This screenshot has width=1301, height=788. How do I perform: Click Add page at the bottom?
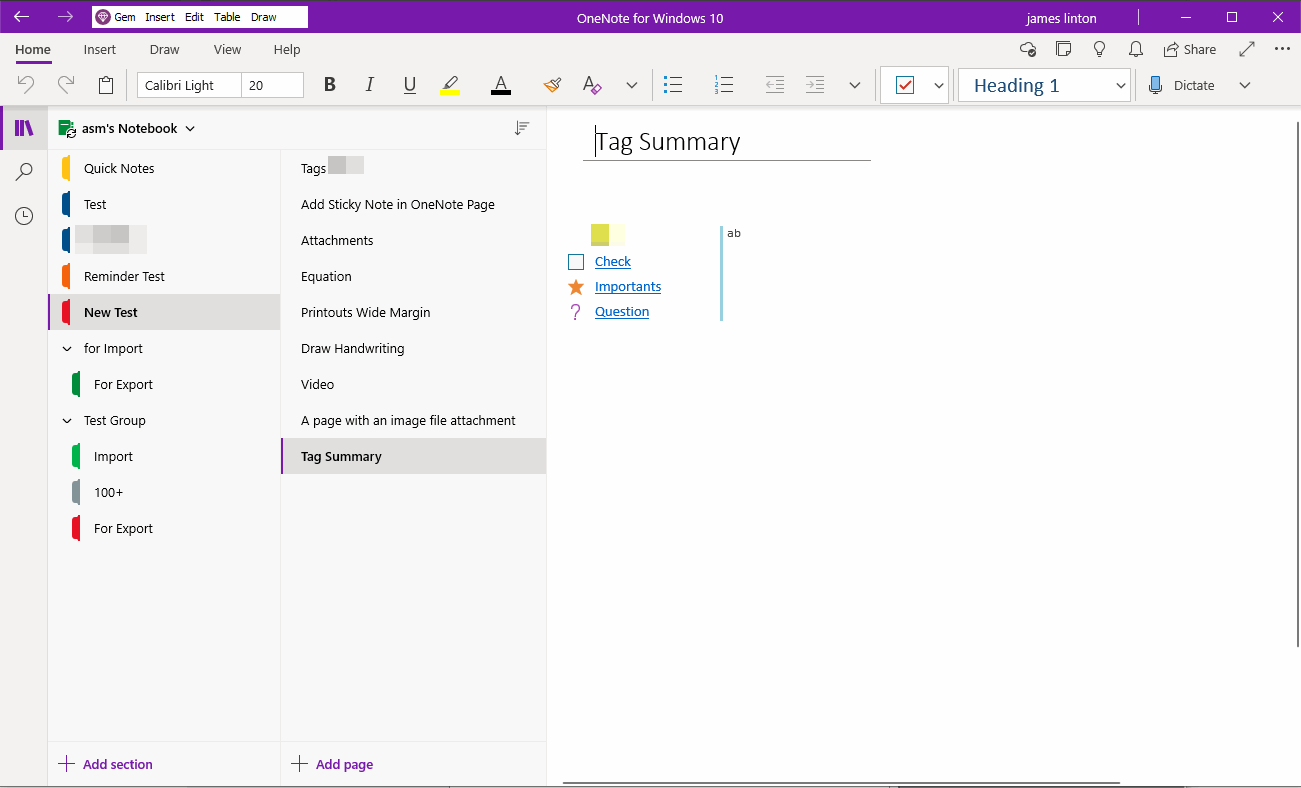tap(331, 763)
